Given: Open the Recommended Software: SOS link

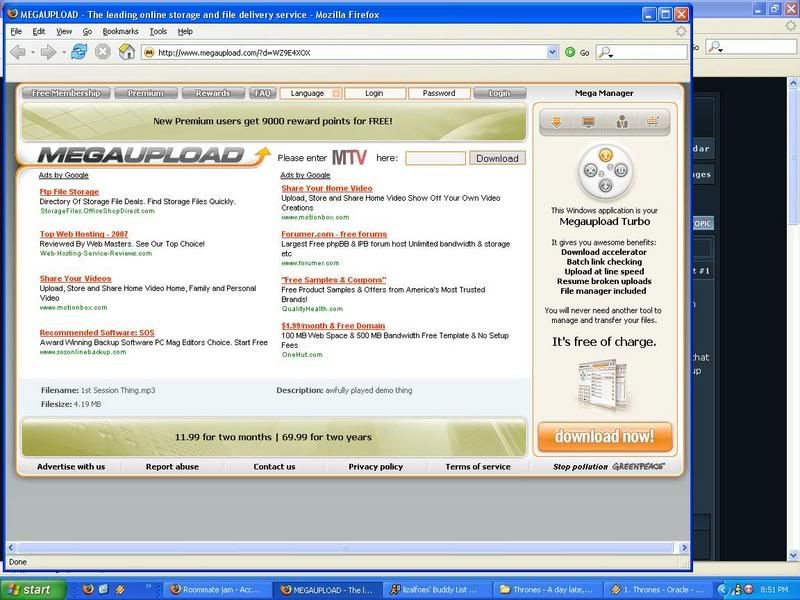Looking at the screenshot, I should (x=97, y=333).
